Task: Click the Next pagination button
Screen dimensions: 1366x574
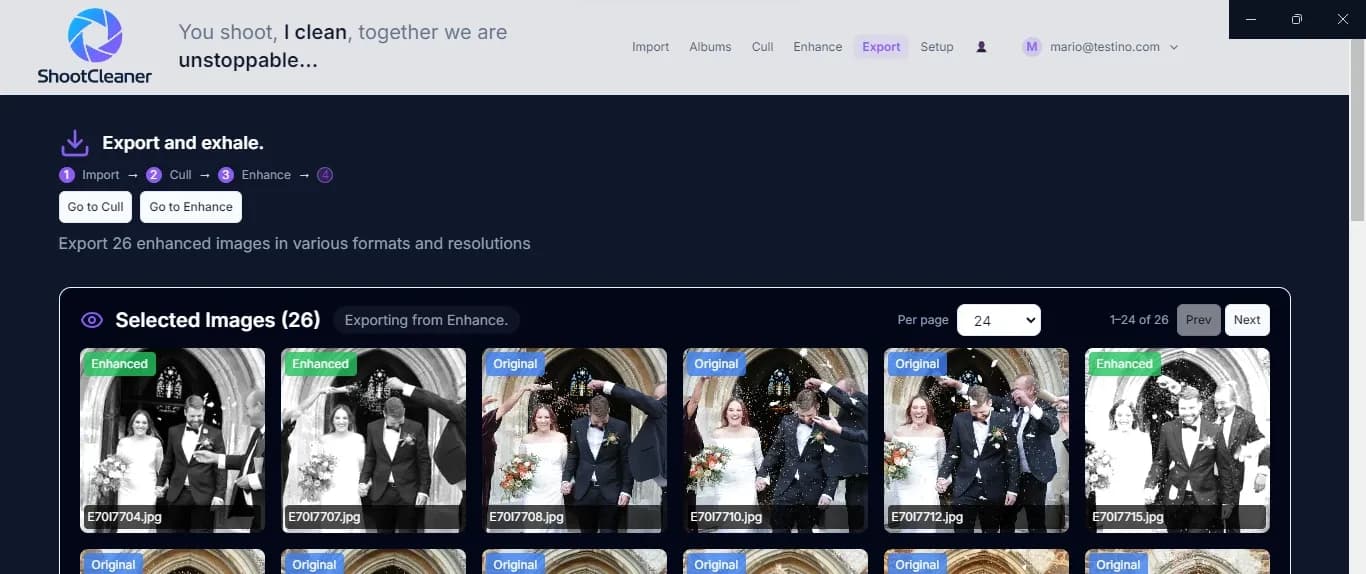Action: point(1247,320)
